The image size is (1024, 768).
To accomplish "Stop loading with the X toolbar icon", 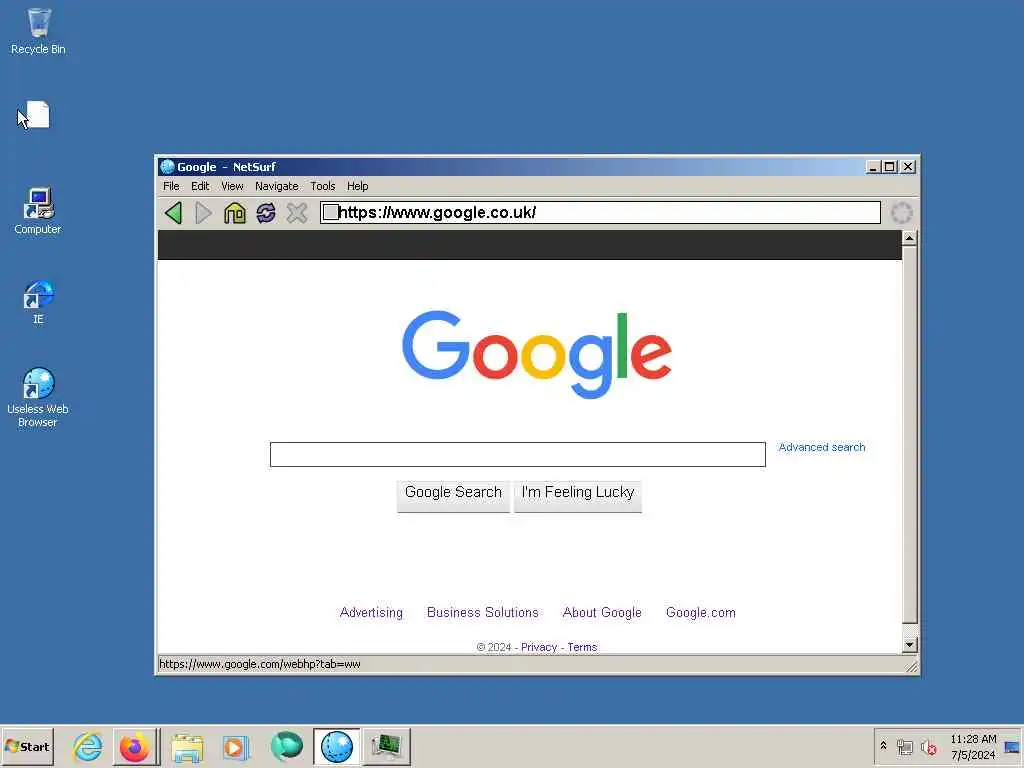I will coord(296,213).
